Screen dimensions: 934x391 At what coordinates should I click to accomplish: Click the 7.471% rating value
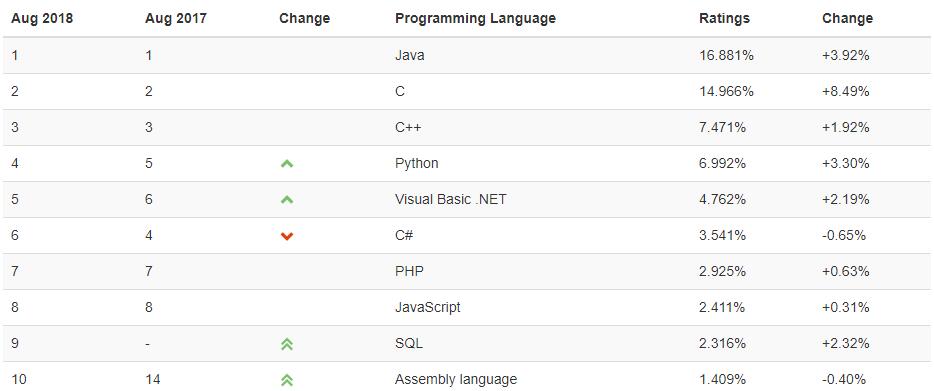pyautogui.click(x=723, y=128)
